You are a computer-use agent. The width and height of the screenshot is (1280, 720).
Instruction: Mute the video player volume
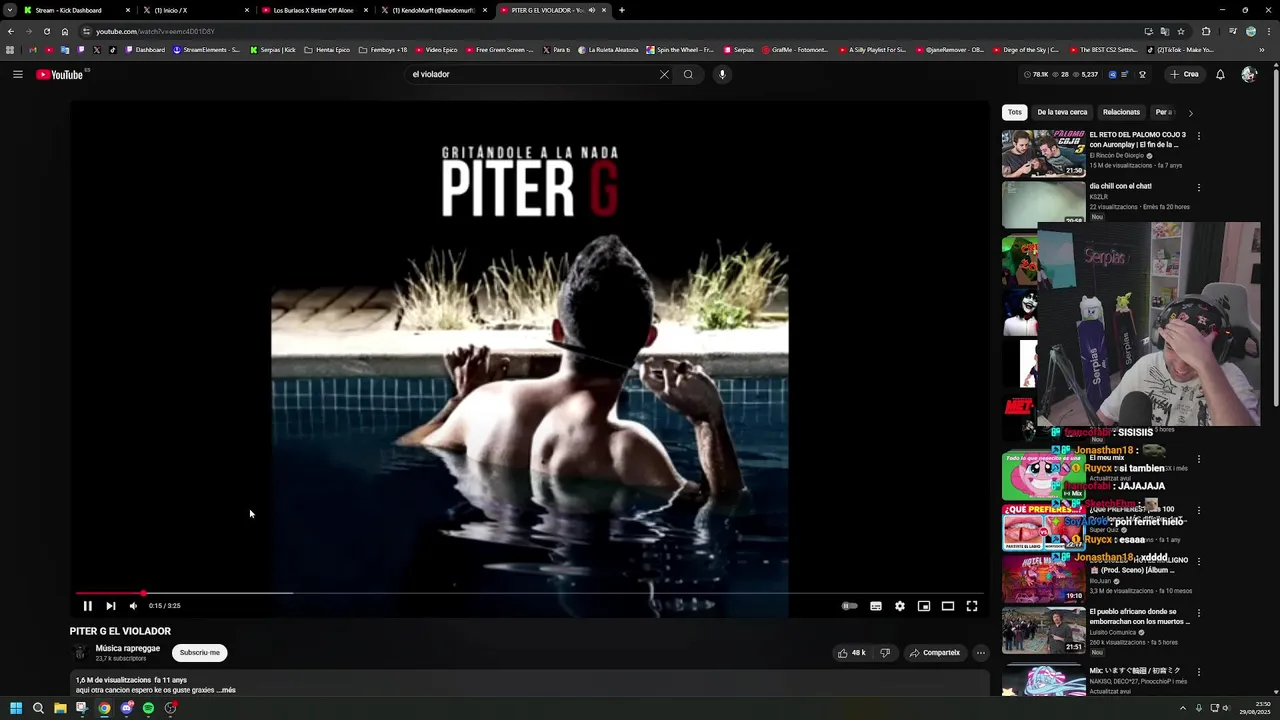pos(133,606)
